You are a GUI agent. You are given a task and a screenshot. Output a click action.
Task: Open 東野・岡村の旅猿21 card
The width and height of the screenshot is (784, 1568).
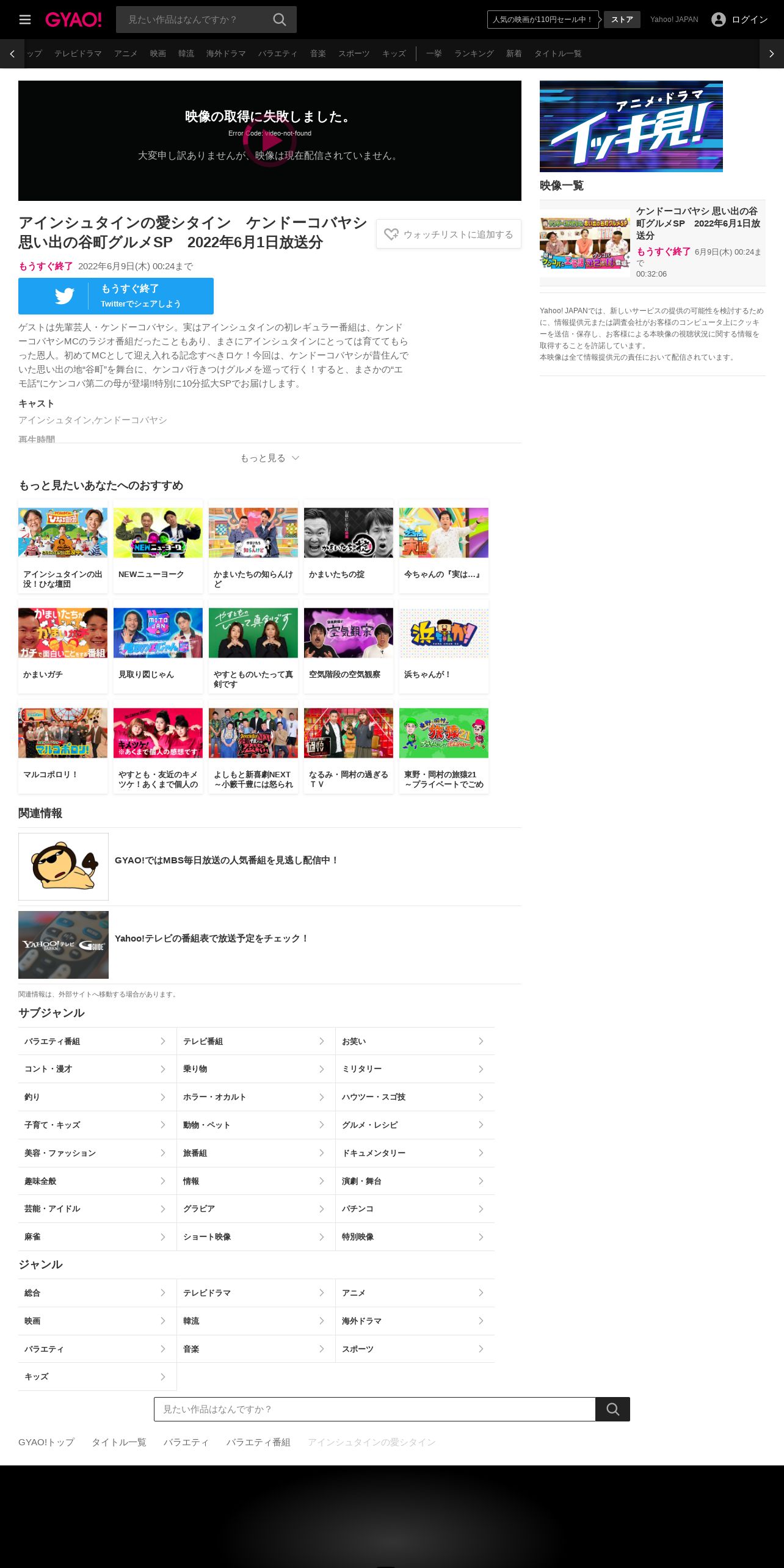tap(444, 747)
